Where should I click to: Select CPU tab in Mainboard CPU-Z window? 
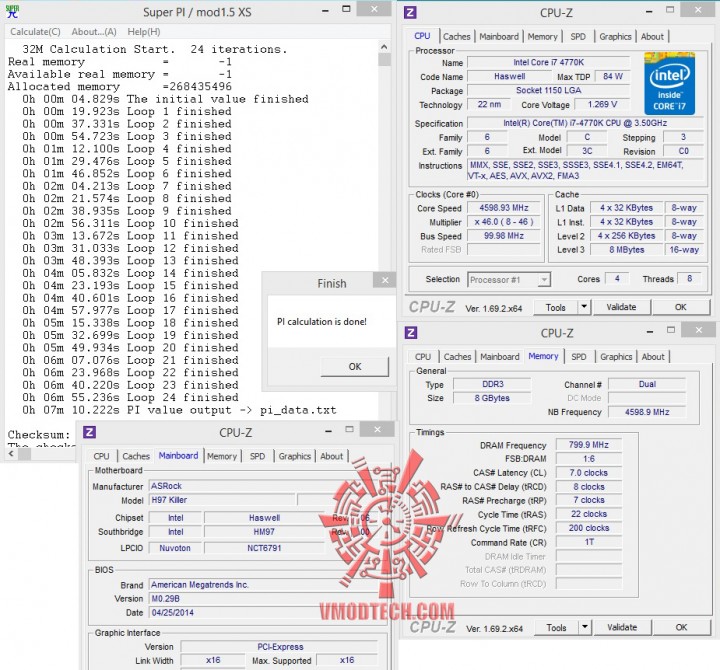point(101,456)
